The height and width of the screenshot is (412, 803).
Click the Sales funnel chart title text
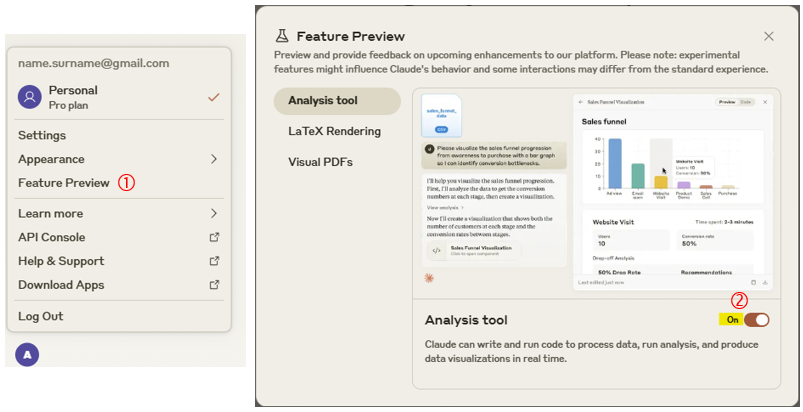604,121
